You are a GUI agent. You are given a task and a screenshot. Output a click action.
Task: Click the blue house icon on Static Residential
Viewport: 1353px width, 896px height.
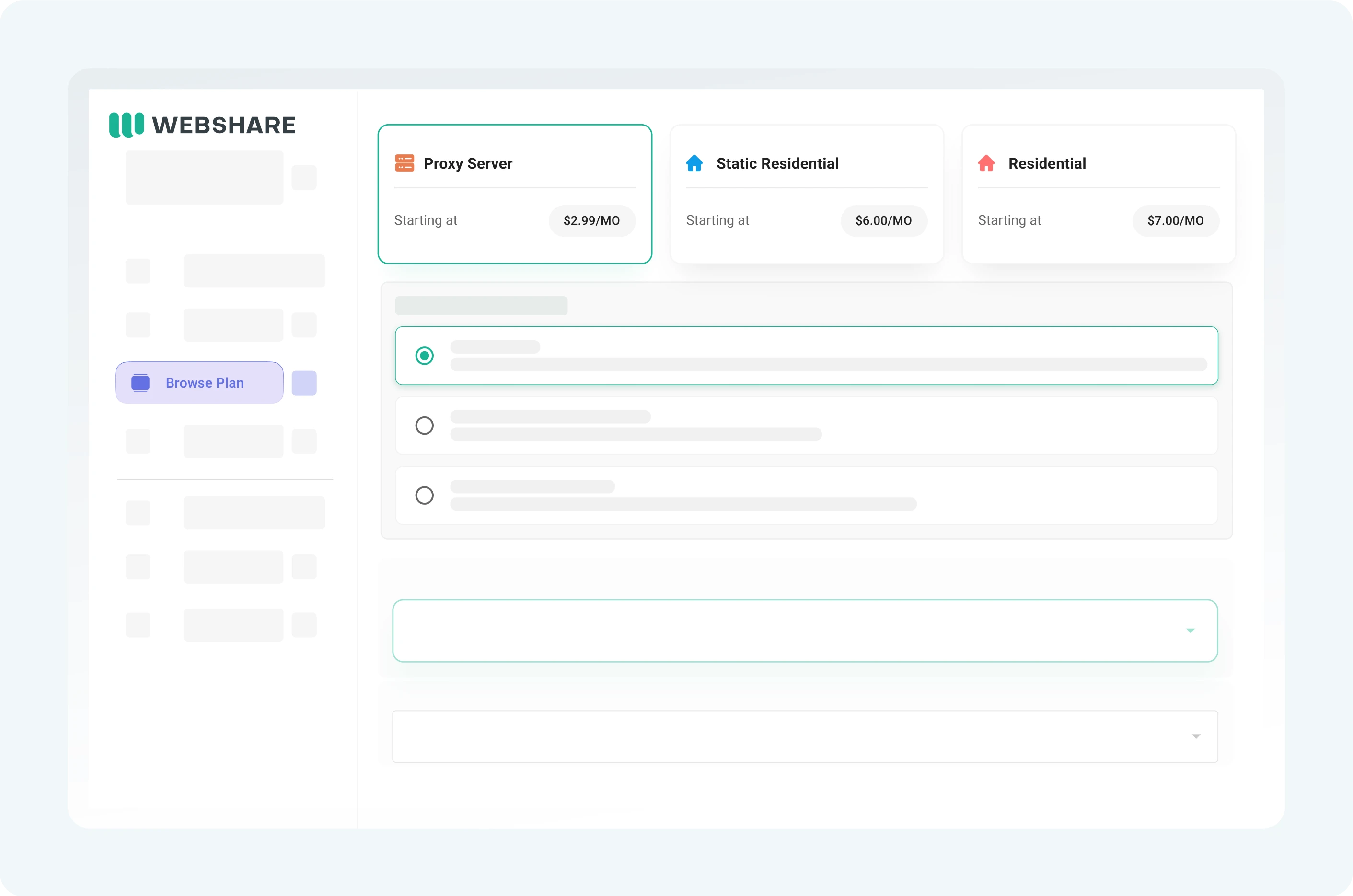click(x=694, y=163)
